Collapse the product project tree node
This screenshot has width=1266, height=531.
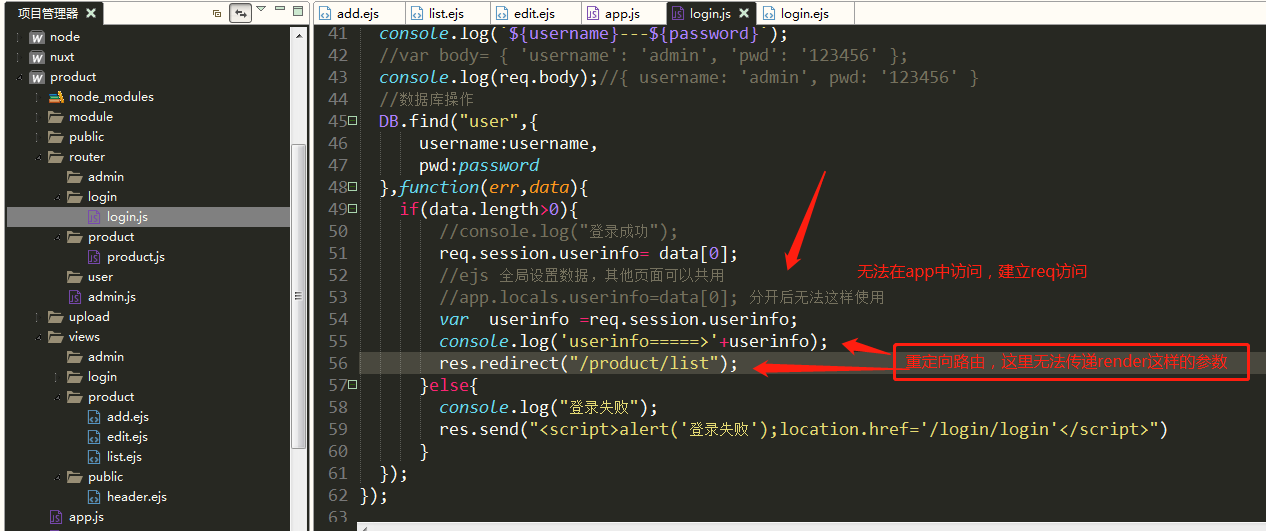point(18,77)
